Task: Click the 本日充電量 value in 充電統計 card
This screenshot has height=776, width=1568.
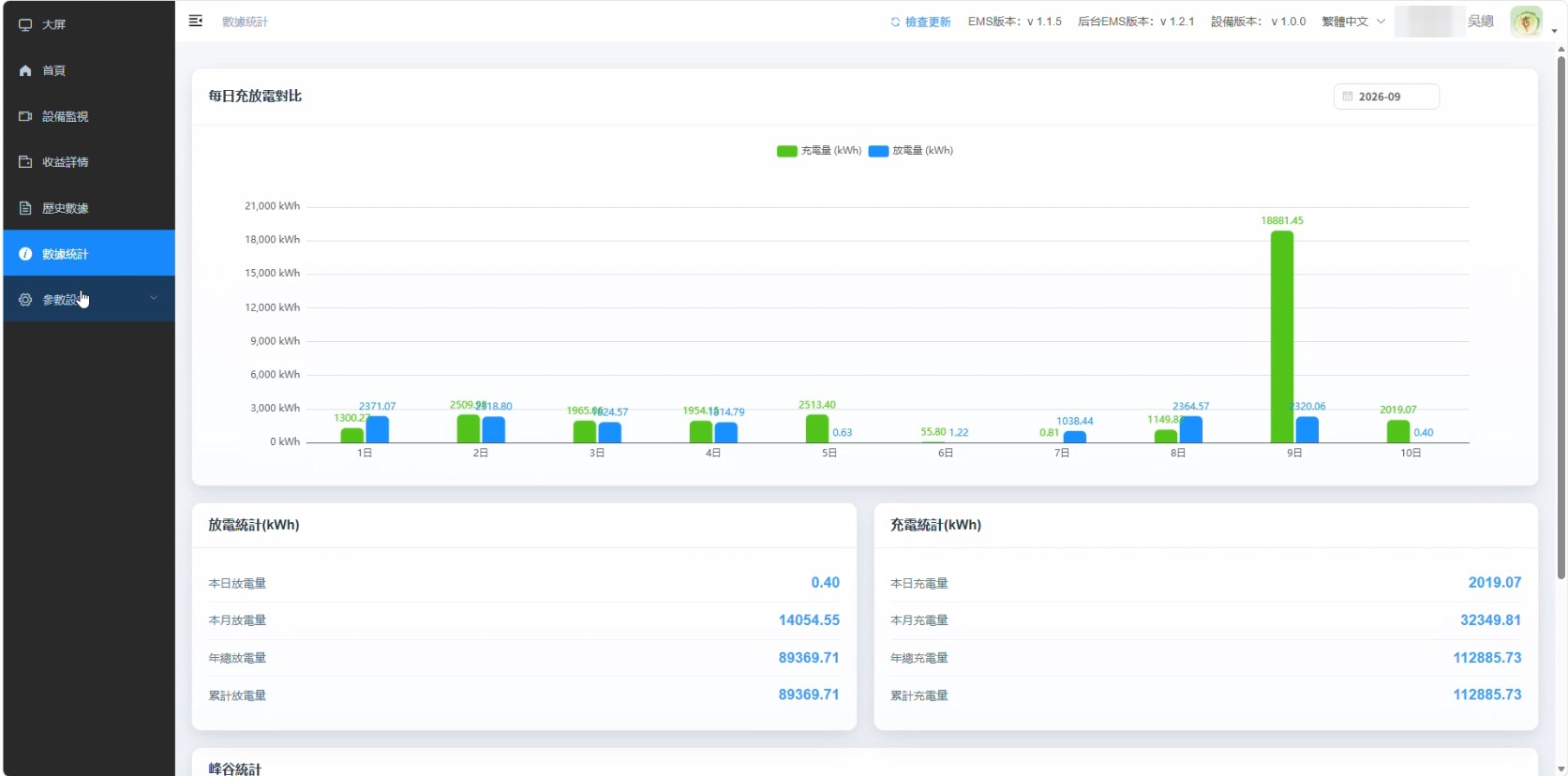Action: pyautogui.click(x=1495, y=583)
